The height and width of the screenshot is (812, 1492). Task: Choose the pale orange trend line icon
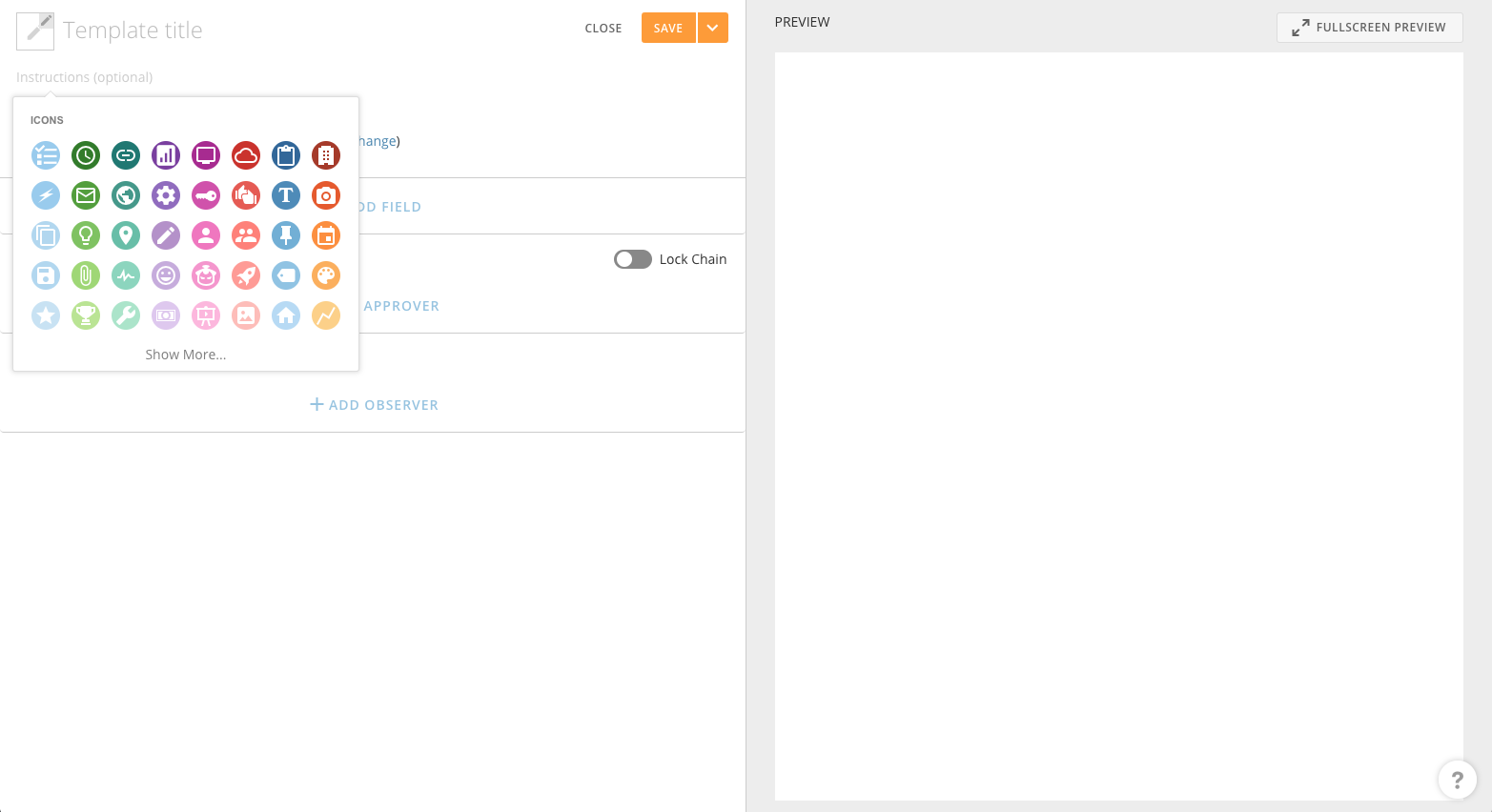pos(326,315)
